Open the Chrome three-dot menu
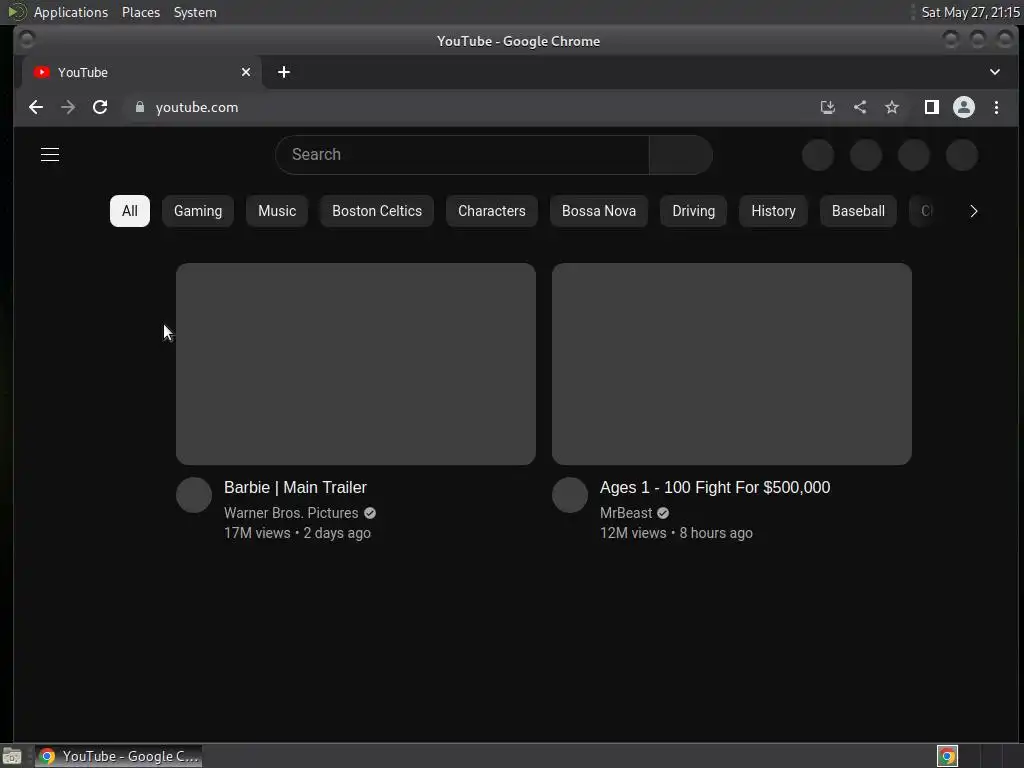Viewport: 1024px width, 768px height. point(996,107)
